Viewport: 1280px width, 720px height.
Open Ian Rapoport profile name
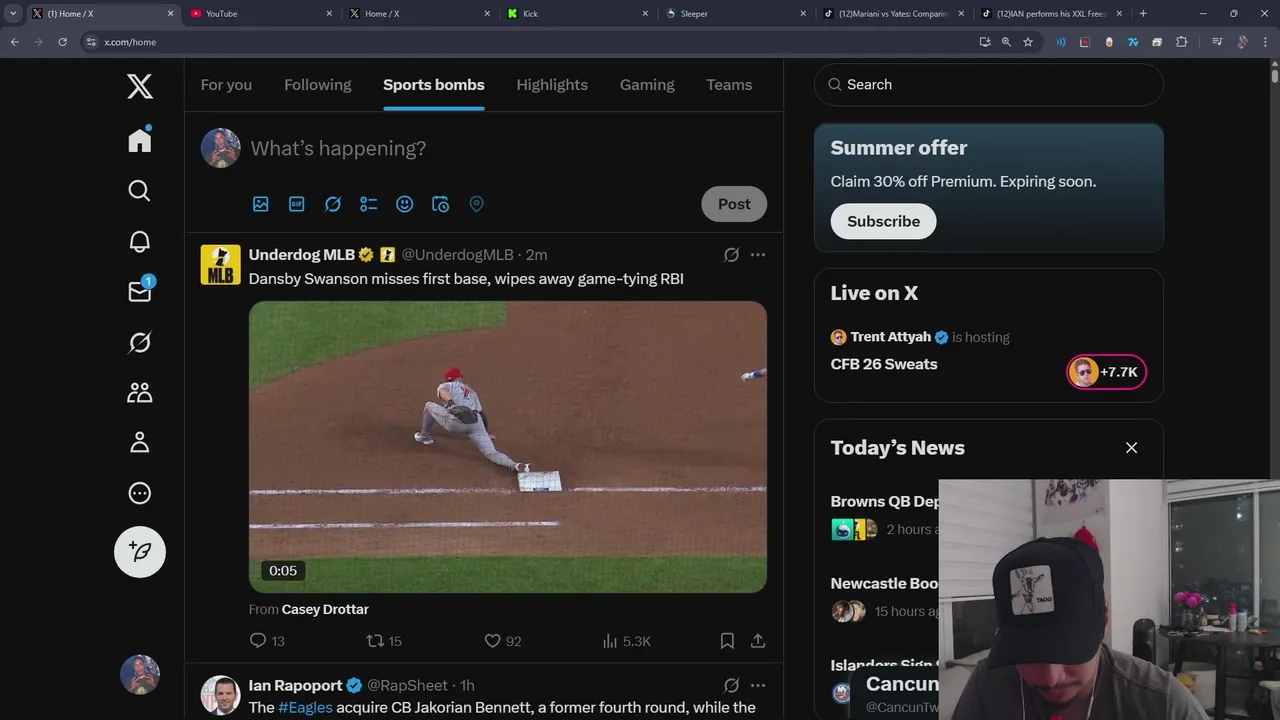[x=296, y=685]
